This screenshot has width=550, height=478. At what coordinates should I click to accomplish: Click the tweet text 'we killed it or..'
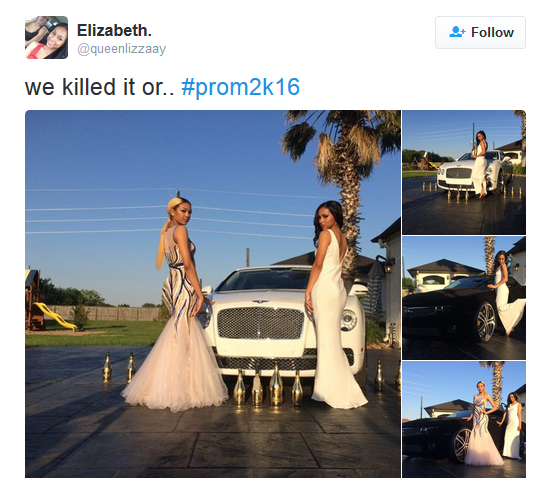click(x=99, y=87)
